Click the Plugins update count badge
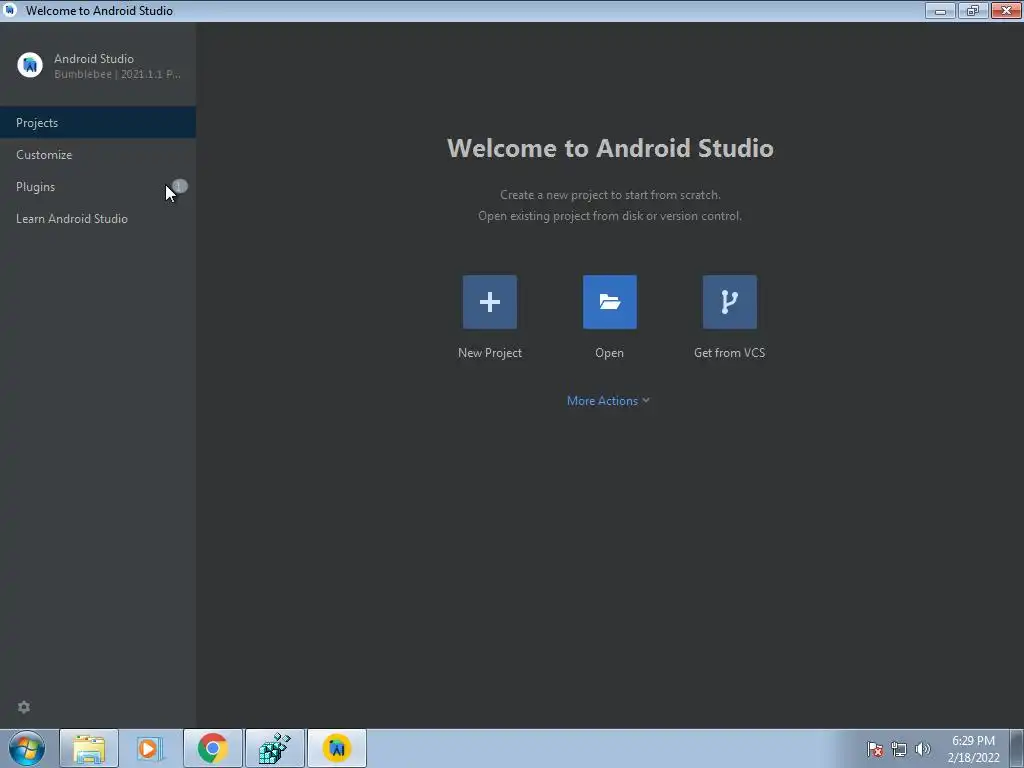This screenshot has width=1024, height=768. 180,187
